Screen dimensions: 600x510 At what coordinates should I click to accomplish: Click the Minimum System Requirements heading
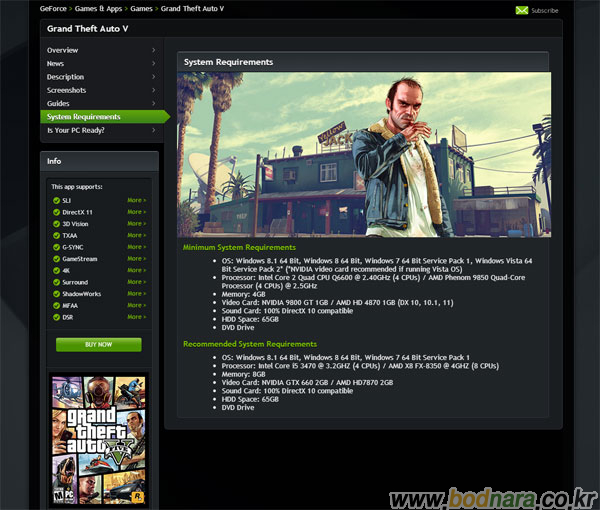tap(239, 248)
